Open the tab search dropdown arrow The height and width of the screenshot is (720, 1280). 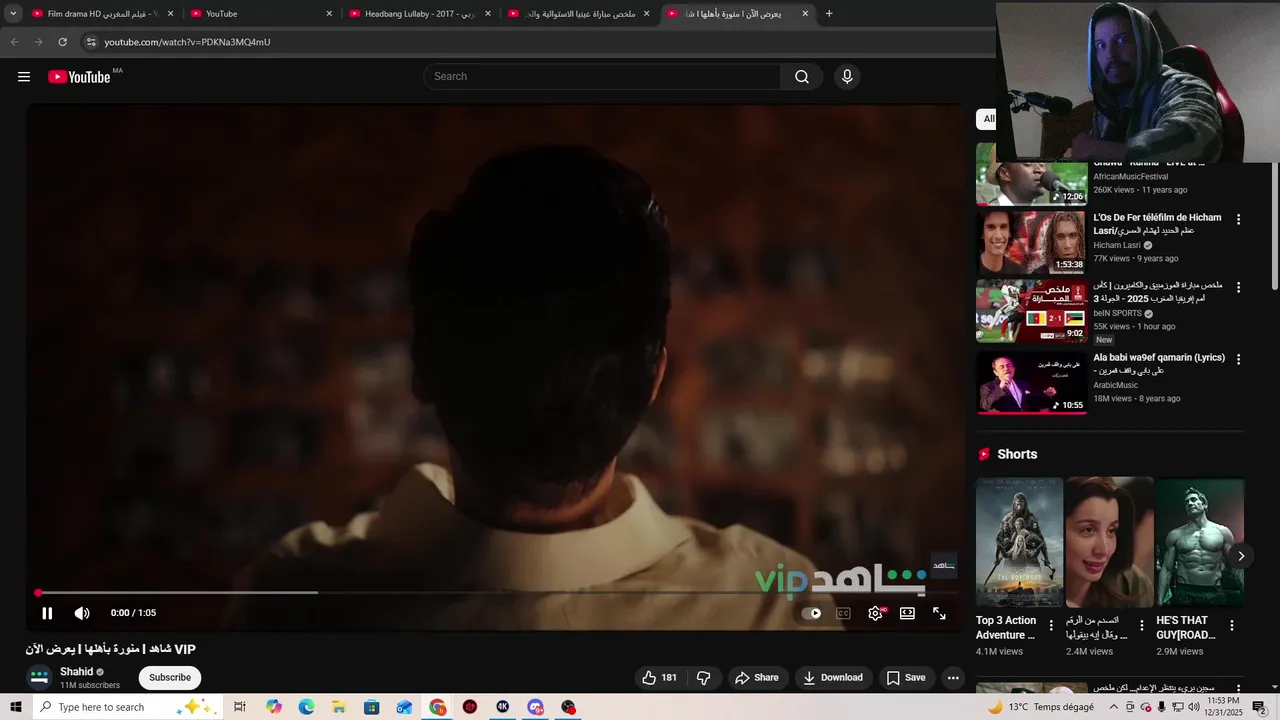coord(13,14)
